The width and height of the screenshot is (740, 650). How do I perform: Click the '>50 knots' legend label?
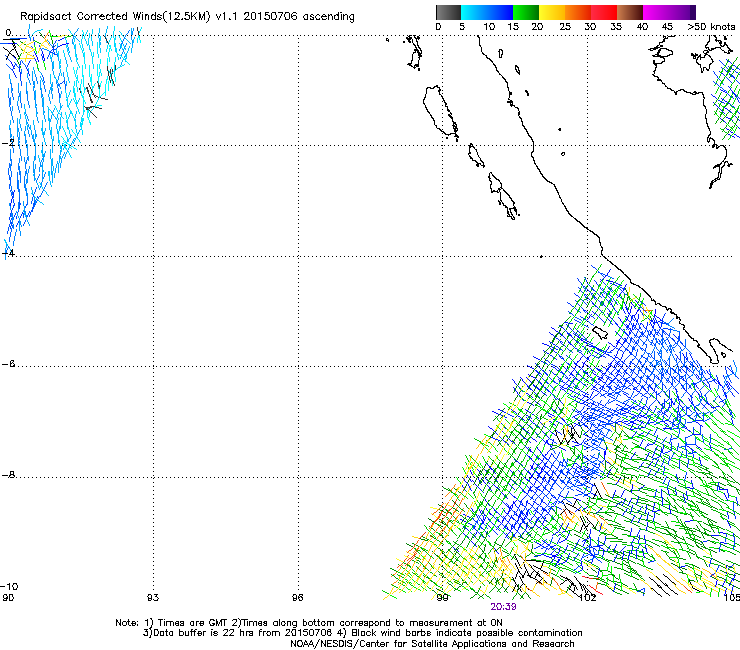click(x=711, y=26)
